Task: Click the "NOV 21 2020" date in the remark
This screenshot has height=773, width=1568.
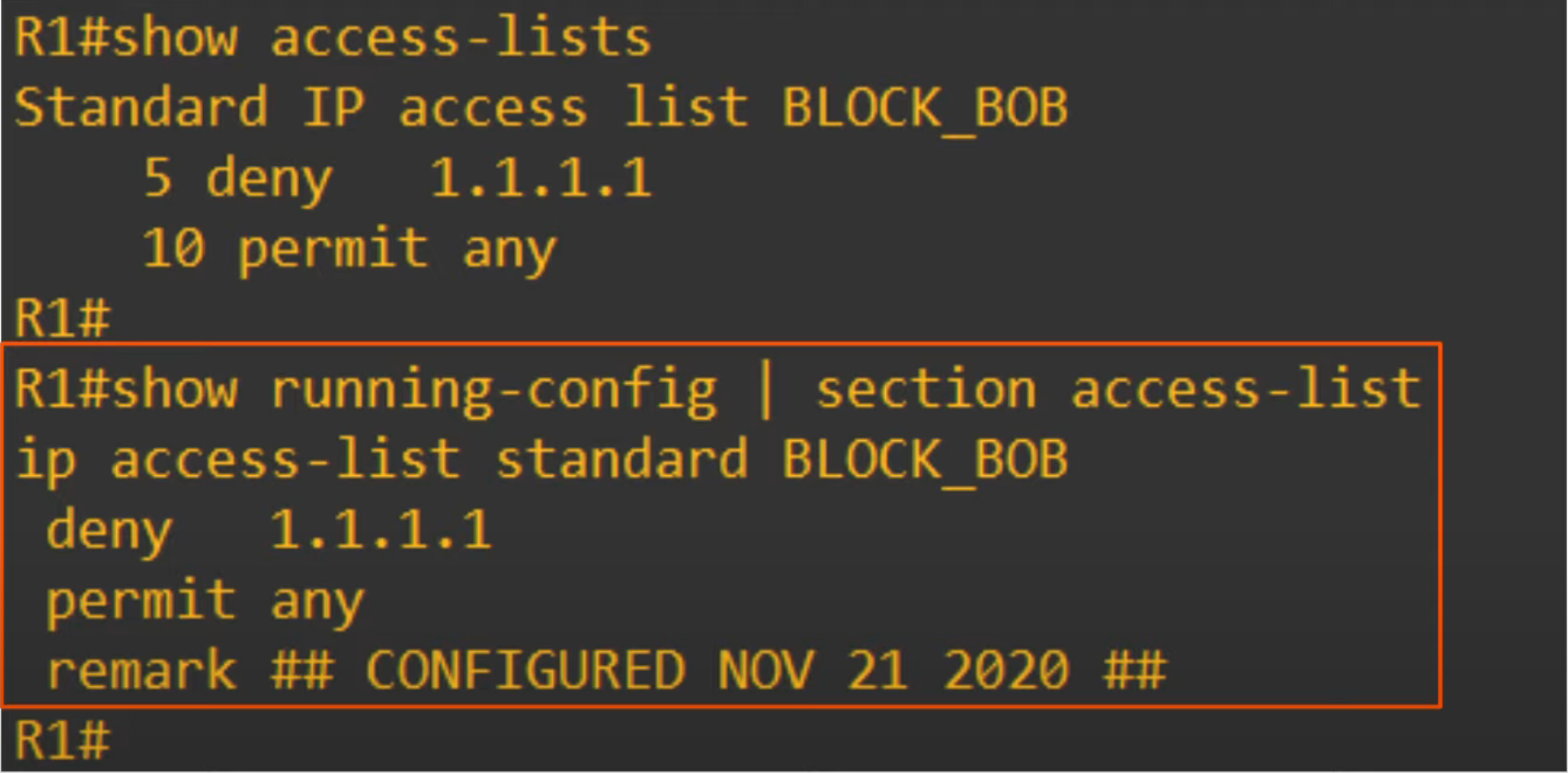Action: point(893,671)
